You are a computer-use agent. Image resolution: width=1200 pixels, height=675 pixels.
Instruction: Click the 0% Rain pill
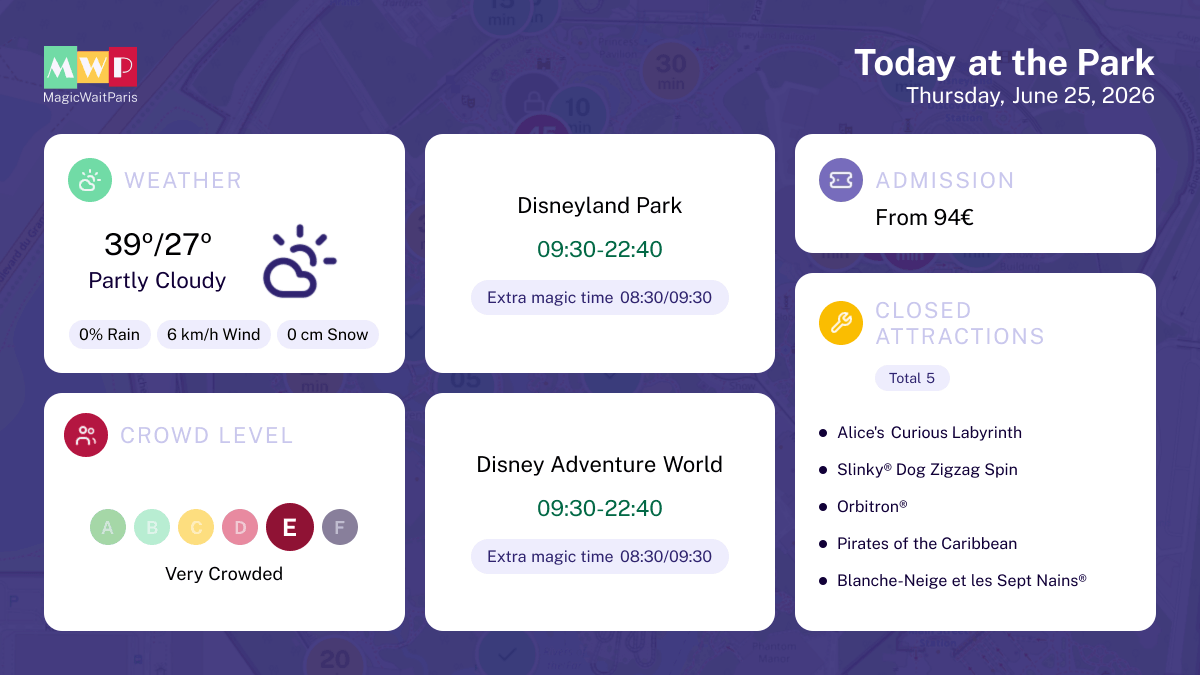click(x=110, y=335)
